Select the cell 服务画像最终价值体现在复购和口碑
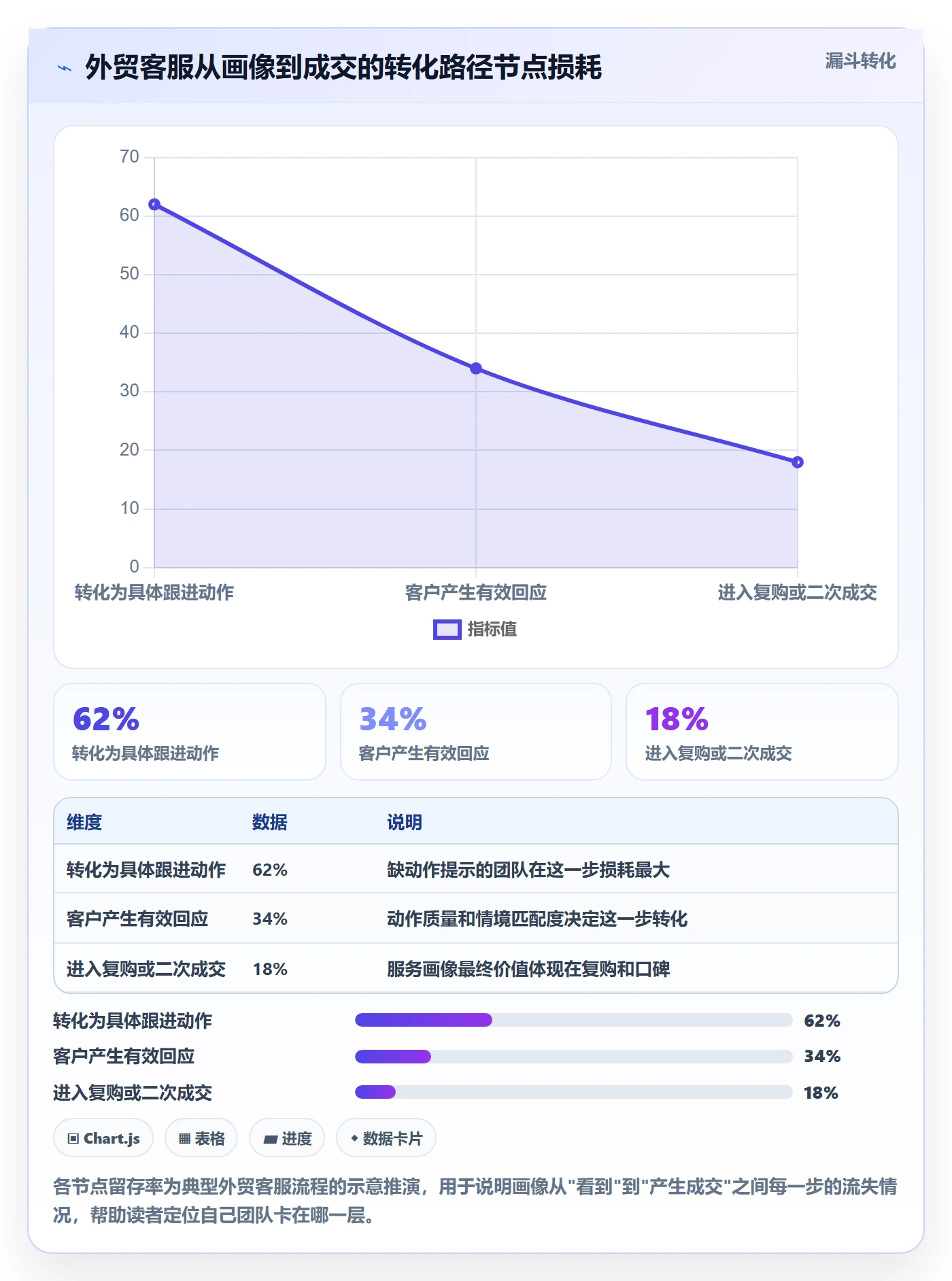This screenshot has width=952, height=1281. point(528,969)
